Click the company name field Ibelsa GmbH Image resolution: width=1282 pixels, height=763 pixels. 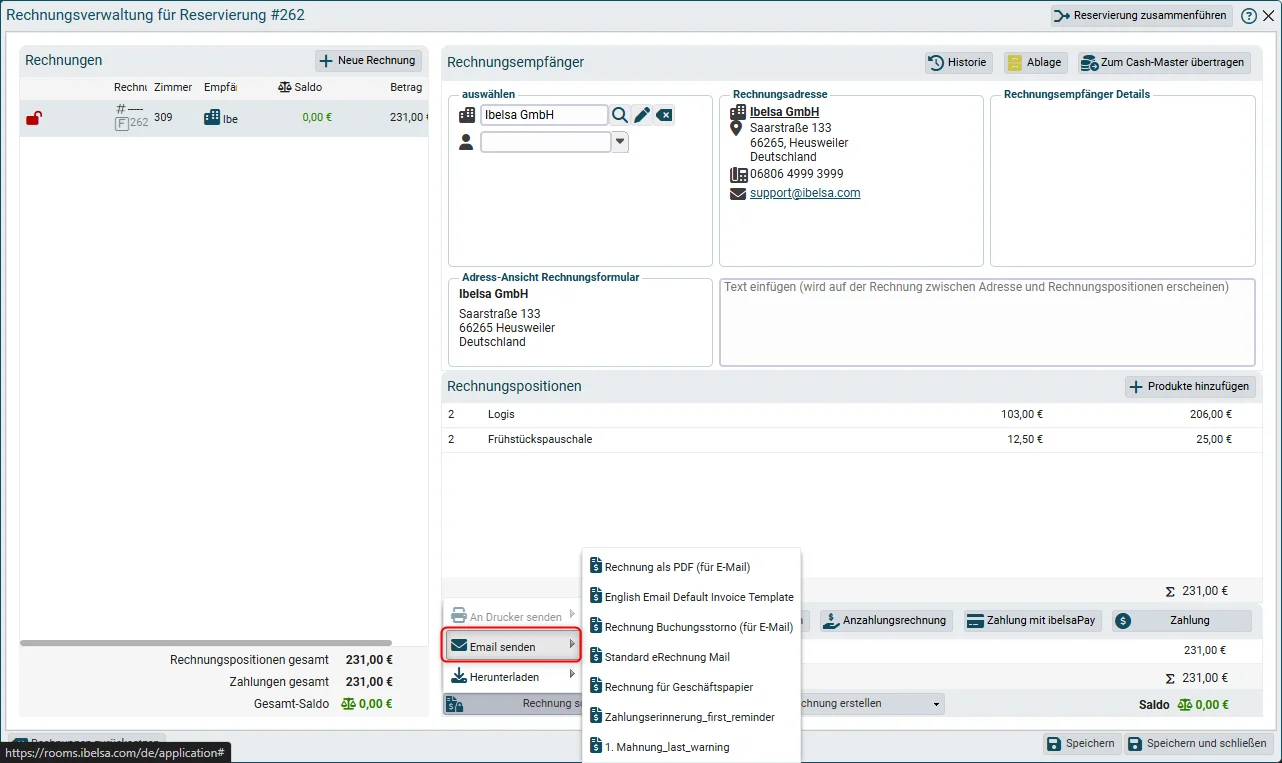coord(544,115)
